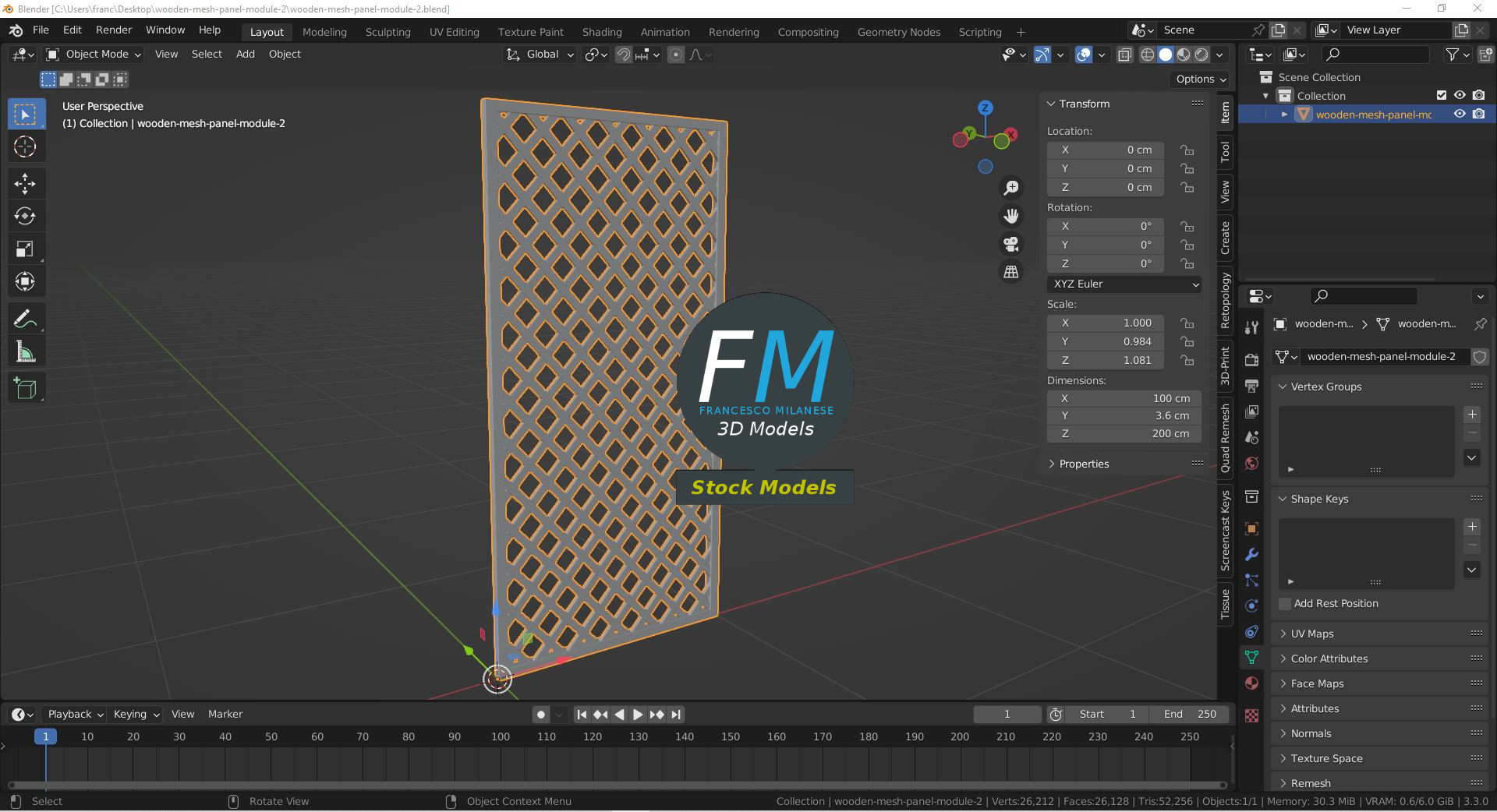Screen dimensions: 1497x812
Task: Select the Add Cube tool
Action: point(25,388)
